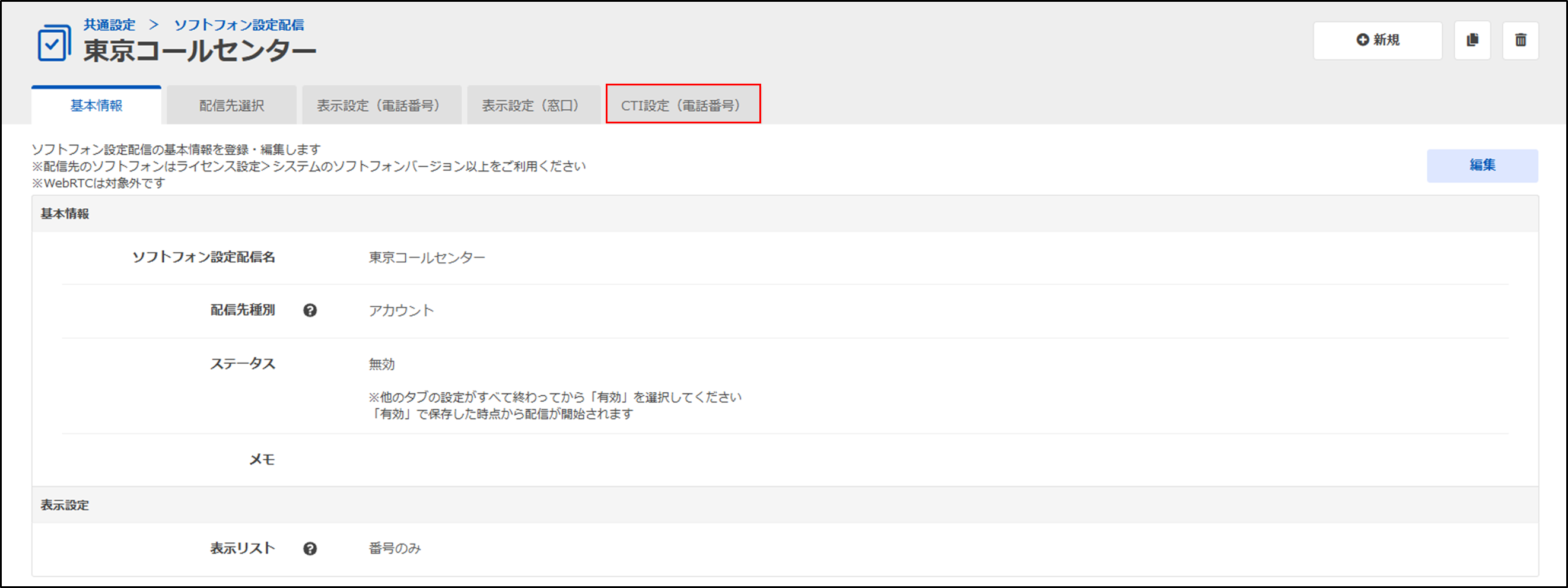Viewport: 1568px width, 588px height.
Task: Open the CTI設定（電話番号） tab
Action: click(682, 105)
